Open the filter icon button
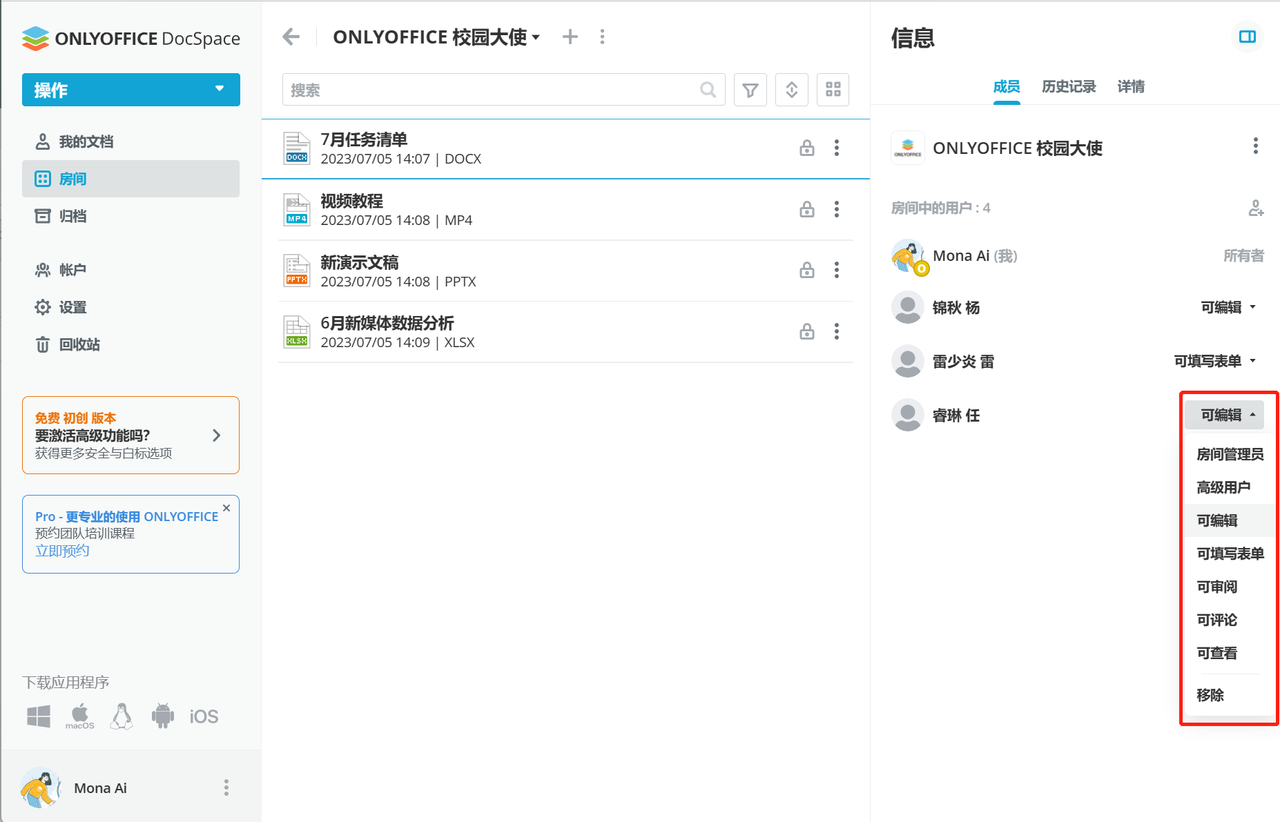This screenshot has height=822, width=1280. [x=750, y=90]
